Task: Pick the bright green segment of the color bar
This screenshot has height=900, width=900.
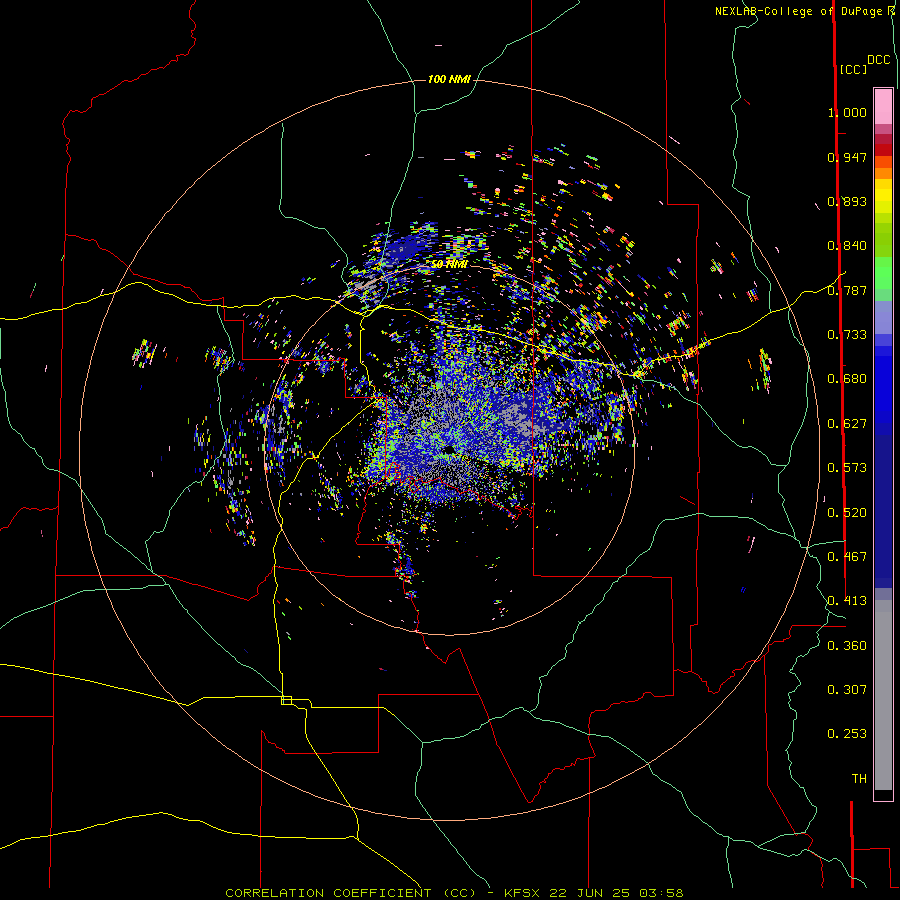Action: [x=883, y=273]
